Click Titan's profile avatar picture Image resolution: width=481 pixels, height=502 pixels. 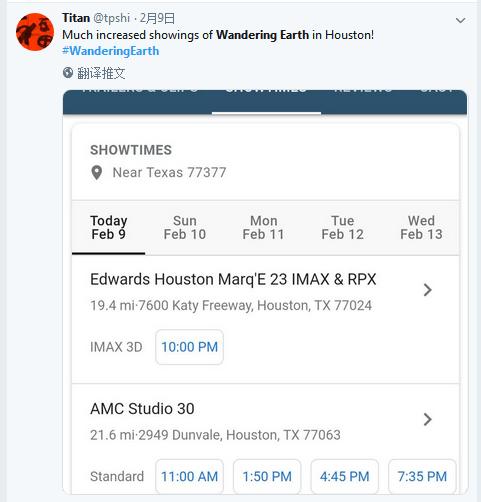coord(35,32)
